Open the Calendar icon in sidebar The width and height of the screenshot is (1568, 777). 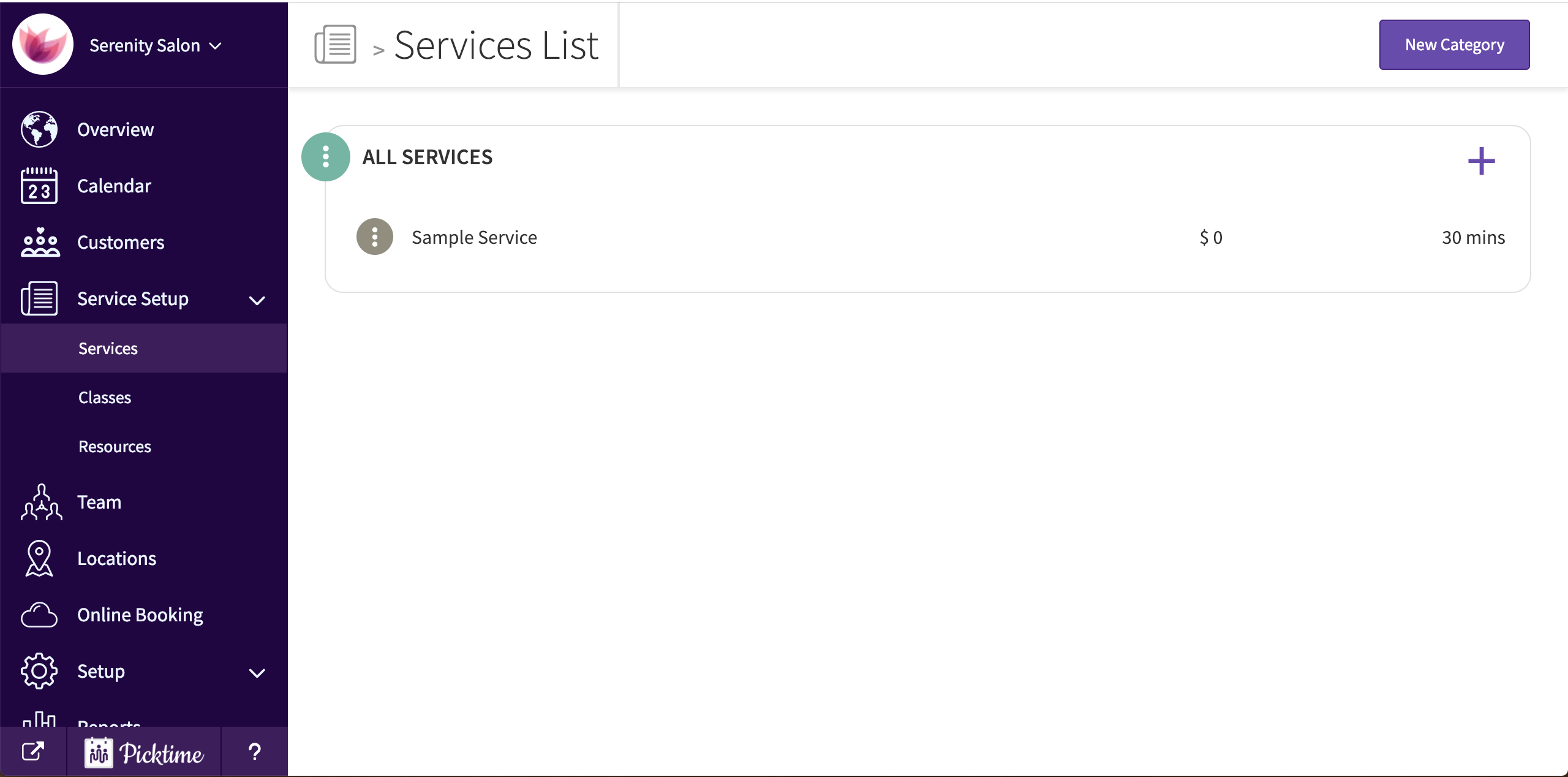pos(39,186)
